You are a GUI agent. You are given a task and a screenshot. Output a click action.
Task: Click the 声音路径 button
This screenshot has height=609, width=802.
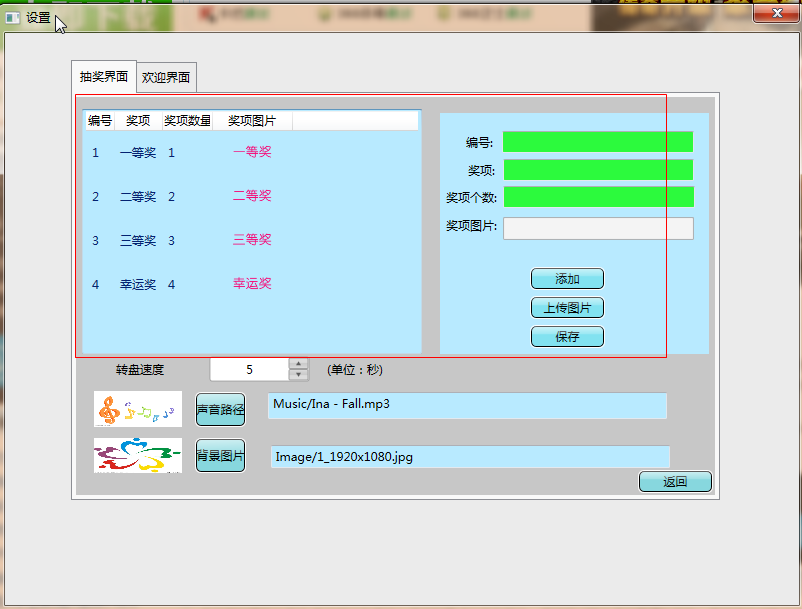(x=220, y=410)
